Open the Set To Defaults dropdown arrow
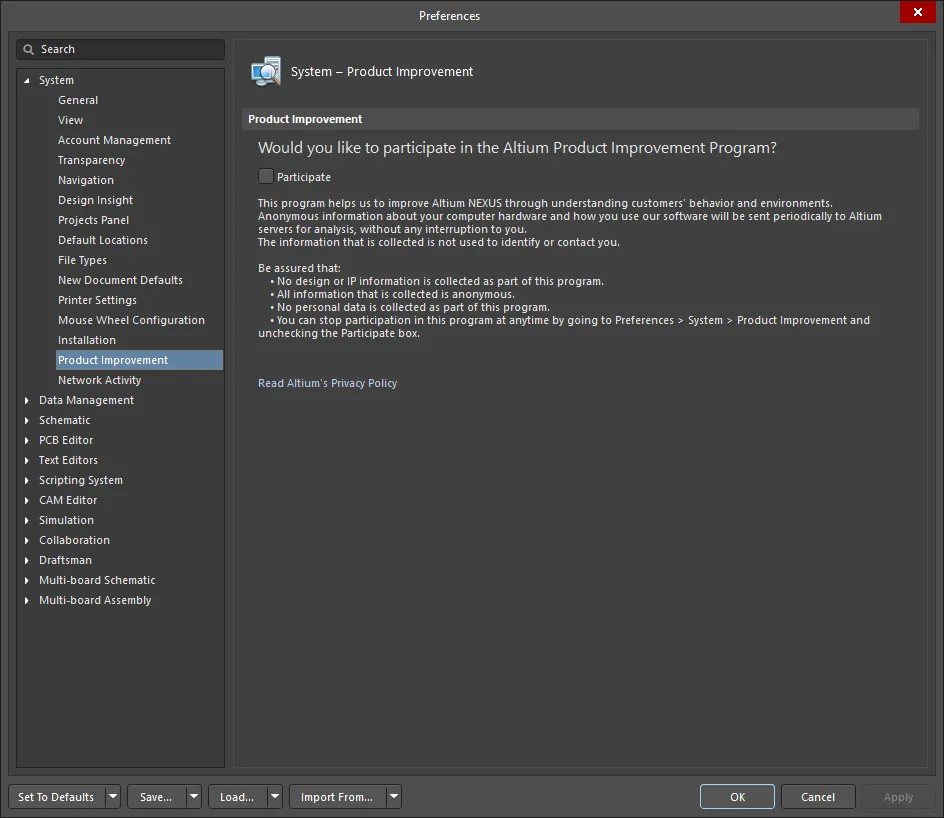The height and width of the screenshot is (818, 944). [x=113, y=796]
